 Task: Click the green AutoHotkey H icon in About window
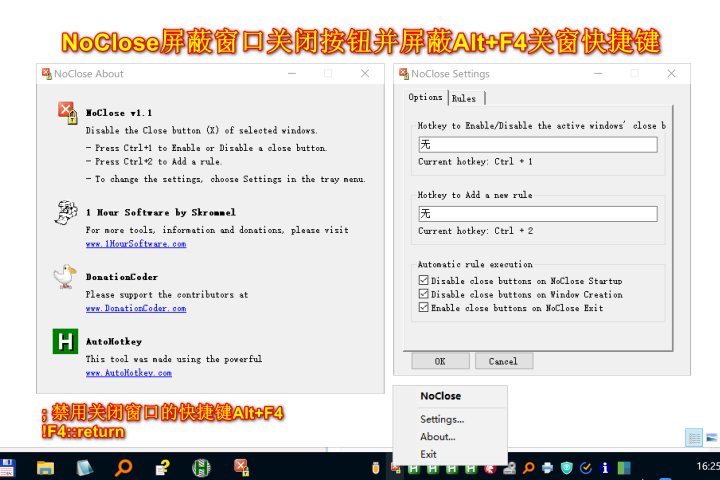click(65, 341)
